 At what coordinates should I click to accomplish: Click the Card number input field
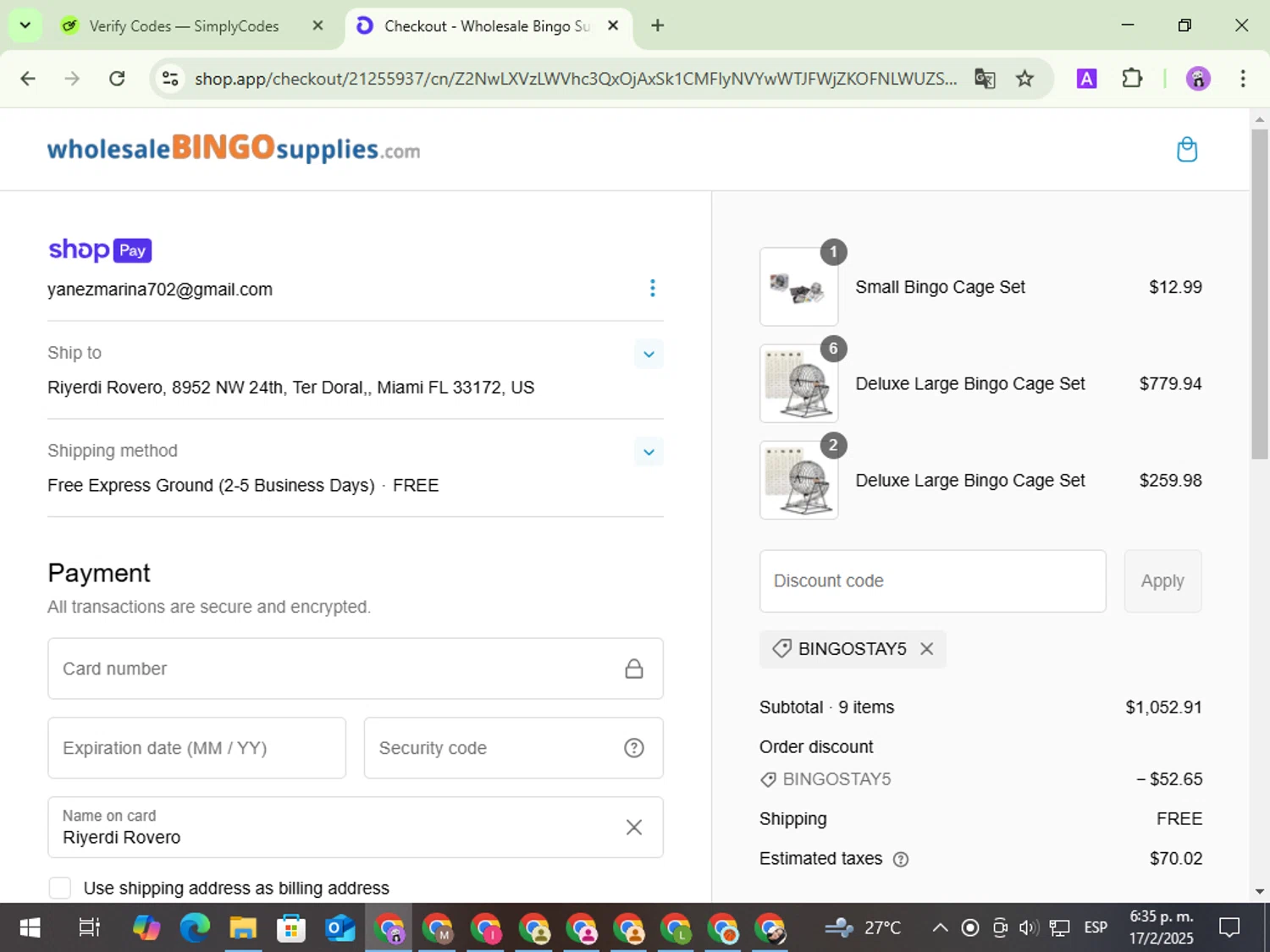(356, 669)
